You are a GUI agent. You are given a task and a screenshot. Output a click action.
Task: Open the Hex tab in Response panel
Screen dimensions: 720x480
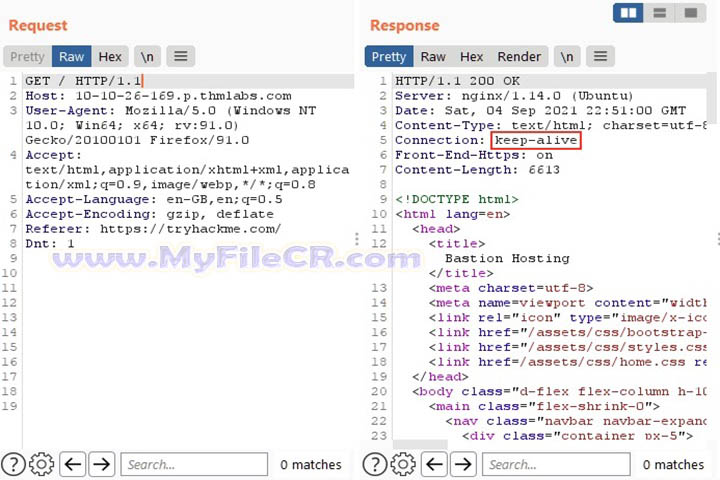pyautogui.click(x=472, y=56)
